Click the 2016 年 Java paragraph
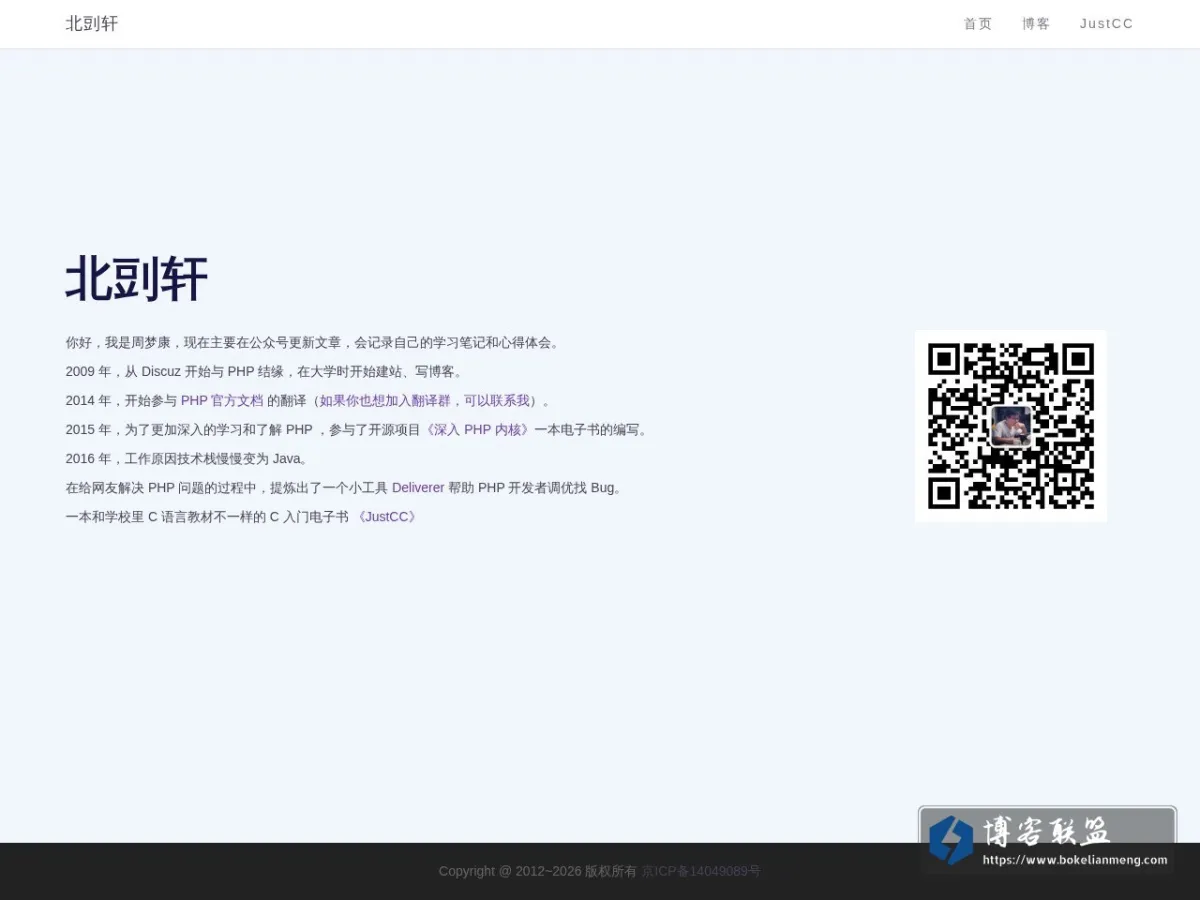Viewport: 1200px width, 900px height. 189,459
